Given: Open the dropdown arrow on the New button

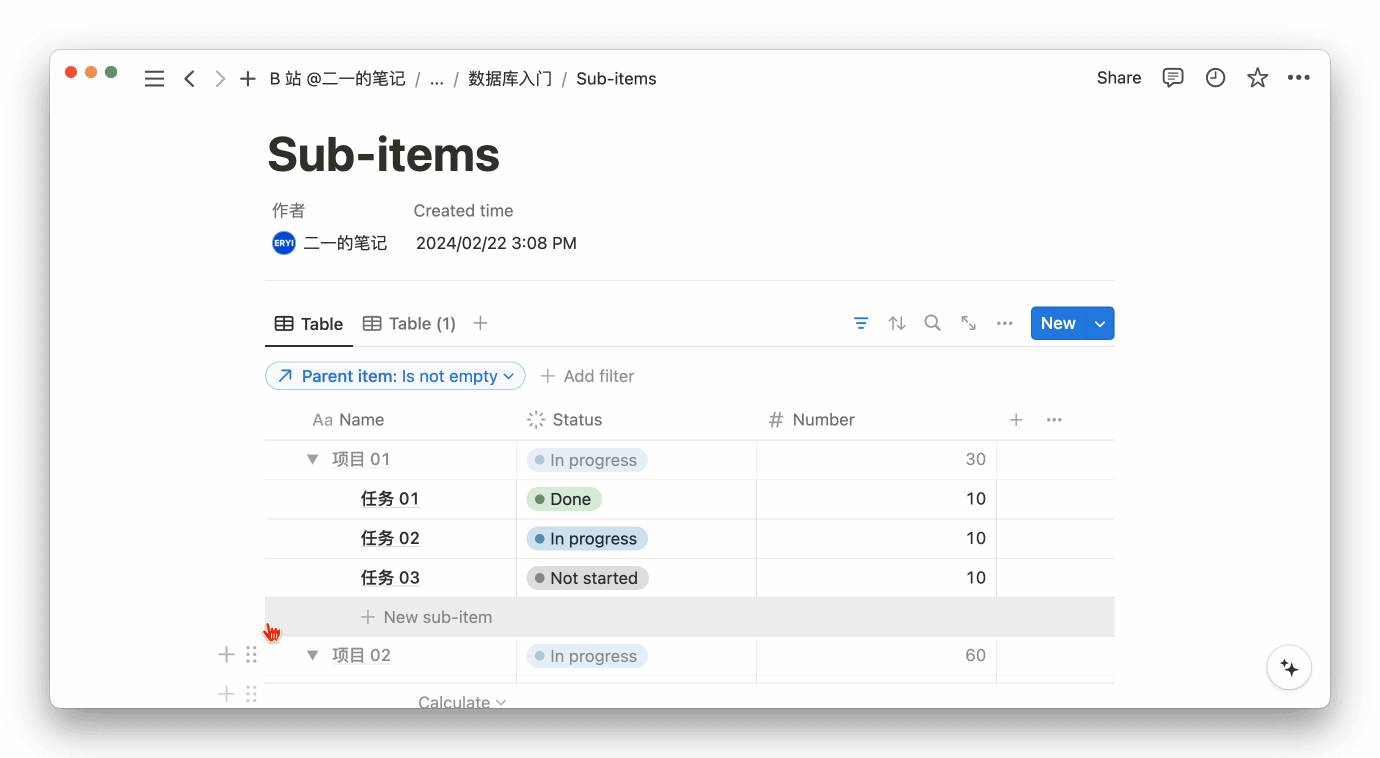Looking at the screenshot, I should tap(1101, 323).
